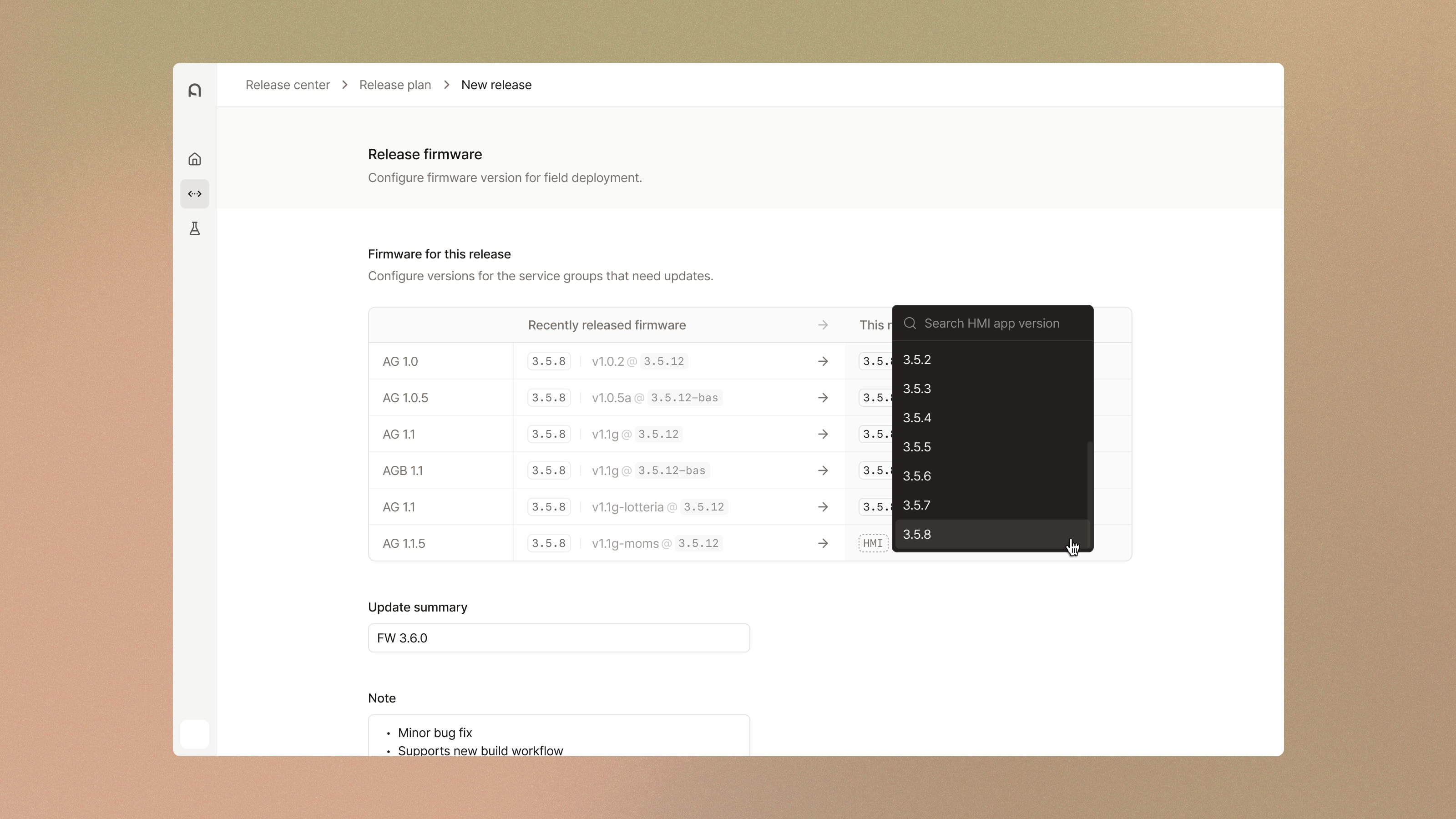Click the arrow icon in AG 1.1.5 row
Image resolution: width=1456 pixels, height=819 pixels.
point(823,543)
